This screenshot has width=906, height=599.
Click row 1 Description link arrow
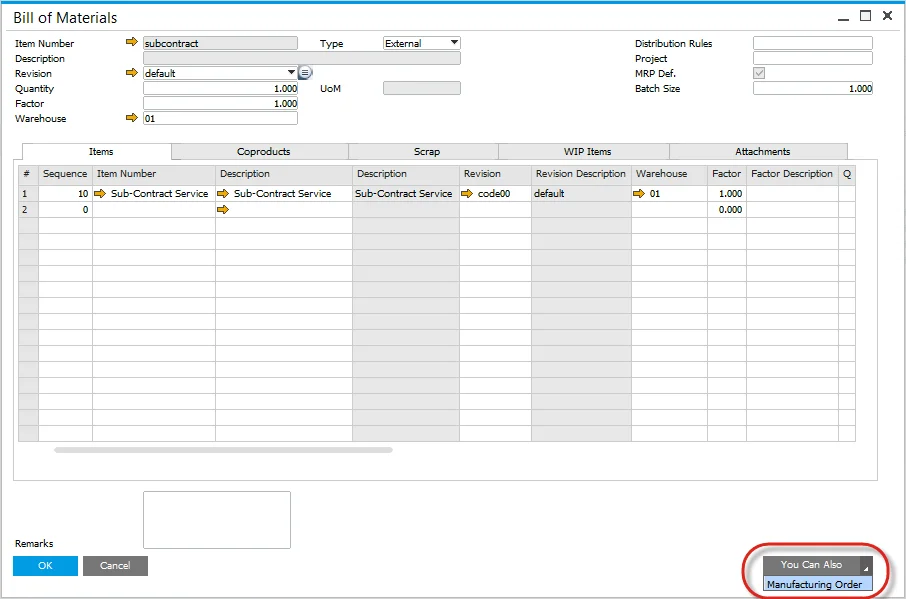(x=223, y=194)
